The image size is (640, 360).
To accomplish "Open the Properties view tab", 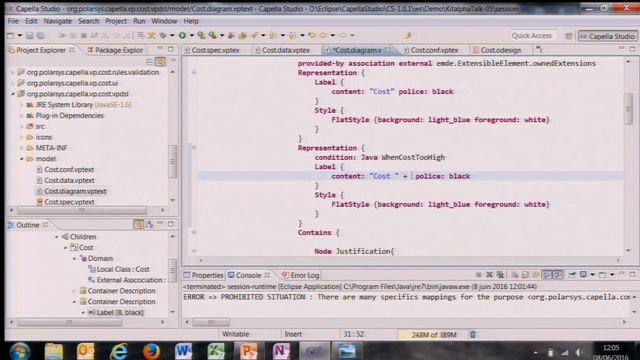I will pyautogui.click(x=203, y=276).
